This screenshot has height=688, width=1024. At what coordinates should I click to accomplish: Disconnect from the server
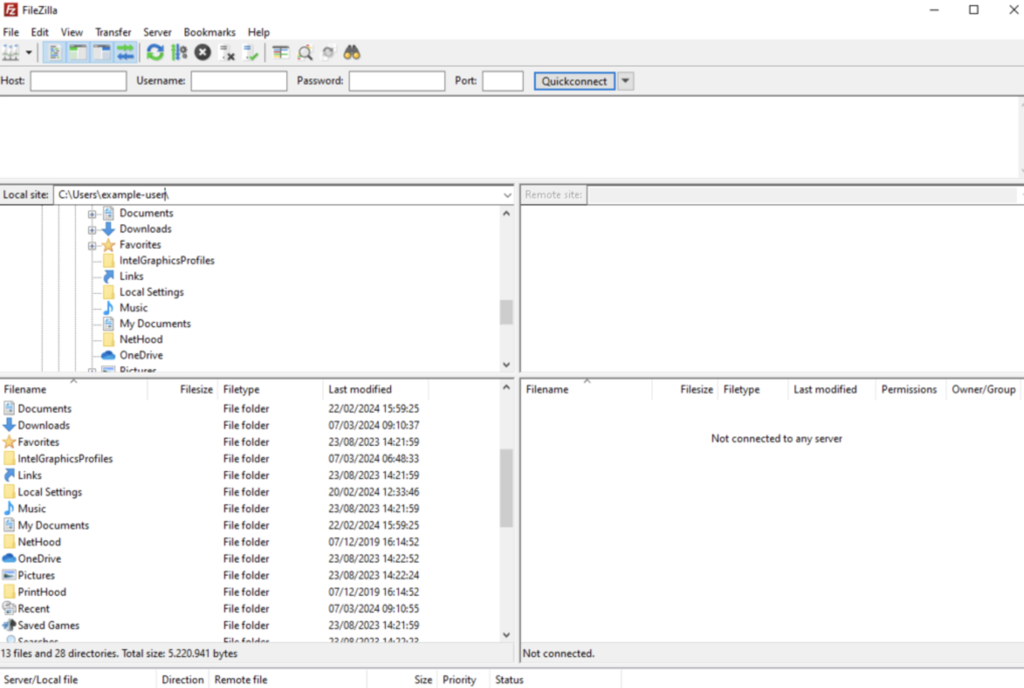(226, 52)
